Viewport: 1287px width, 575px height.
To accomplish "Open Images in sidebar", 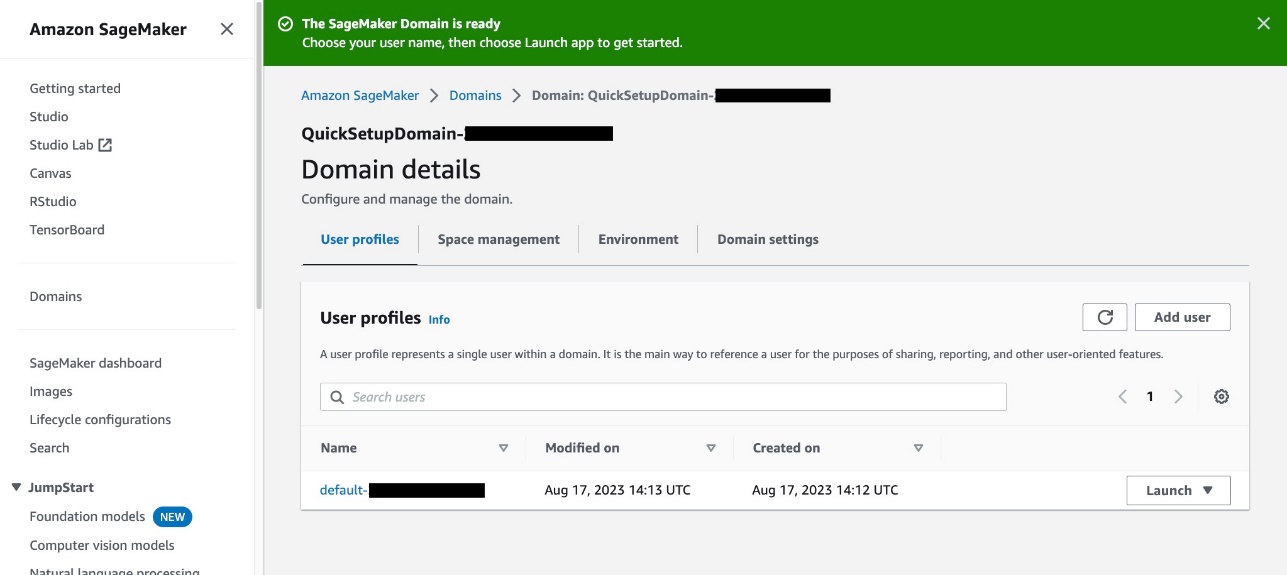I will 51,391.
